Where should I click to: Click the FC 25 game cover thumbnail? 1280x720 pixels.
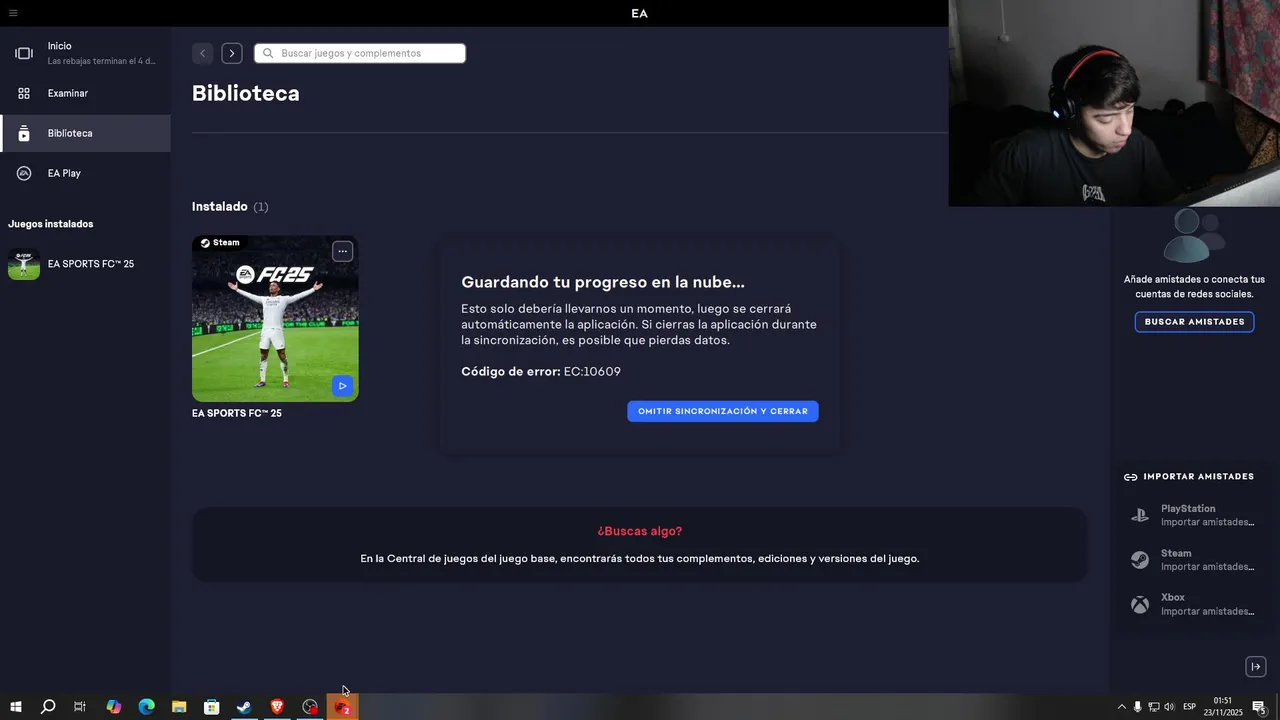[275, 318]
